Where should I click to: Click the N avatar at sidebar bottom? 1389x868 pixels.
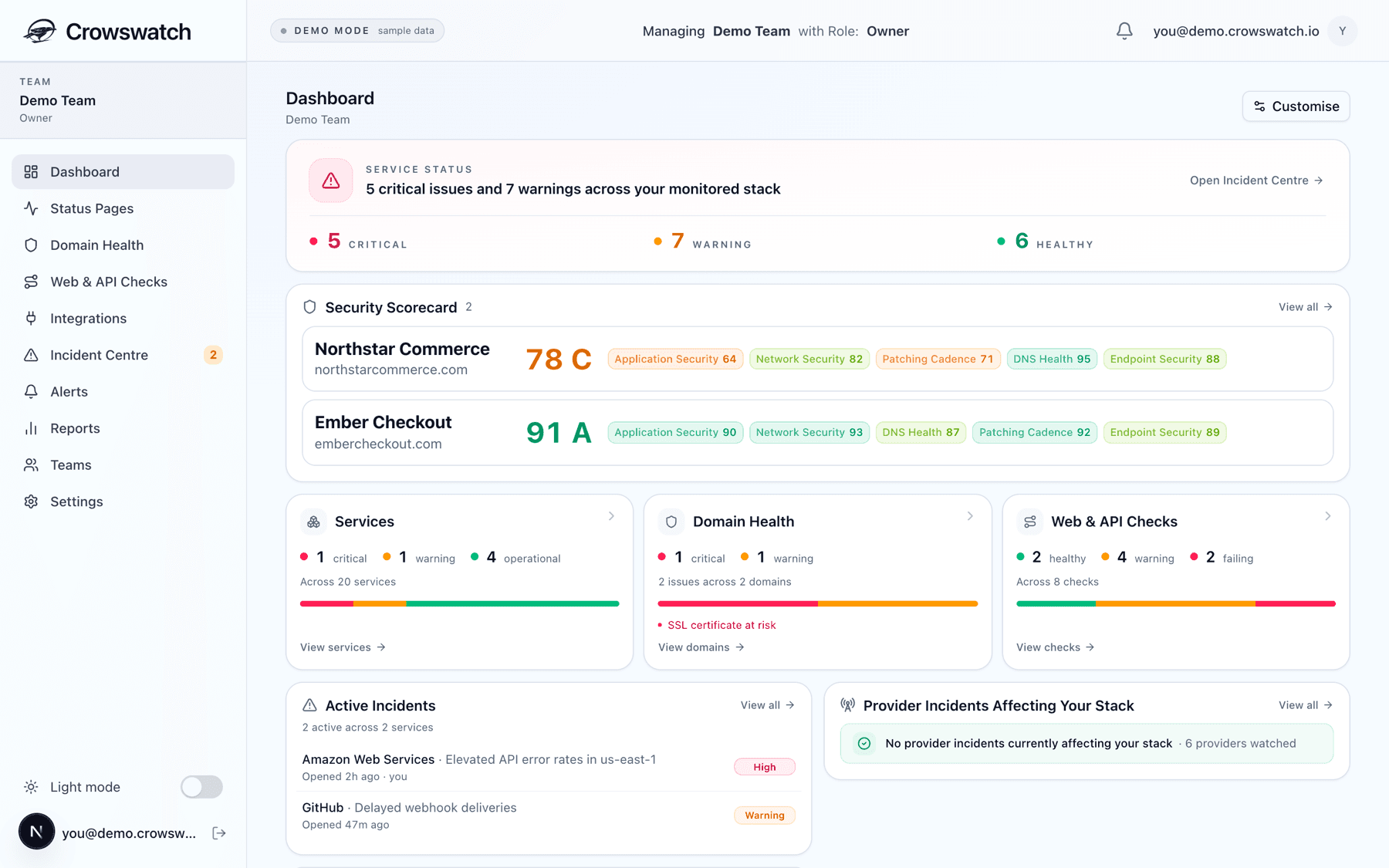click(x=36, y=832)
